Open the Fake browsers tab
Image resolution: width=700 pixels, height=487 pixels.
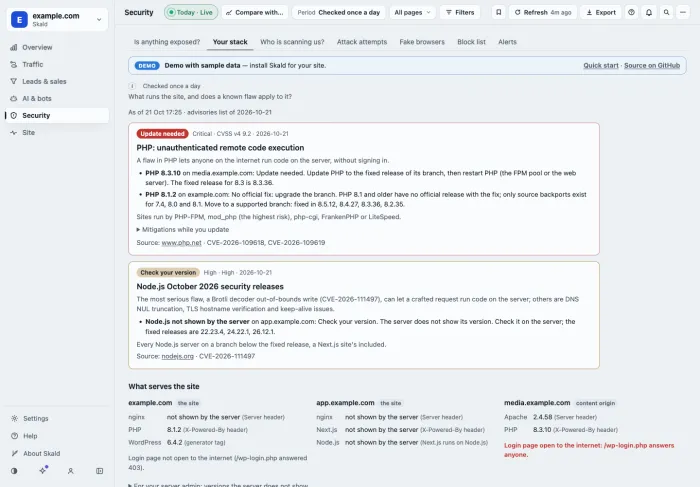[422, 42]
